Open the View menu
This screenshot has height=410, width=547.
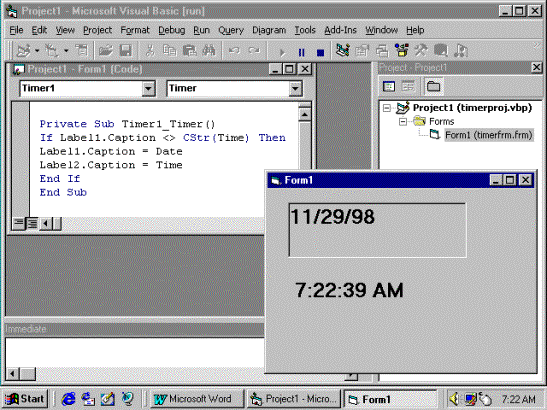tap(65, 30)
